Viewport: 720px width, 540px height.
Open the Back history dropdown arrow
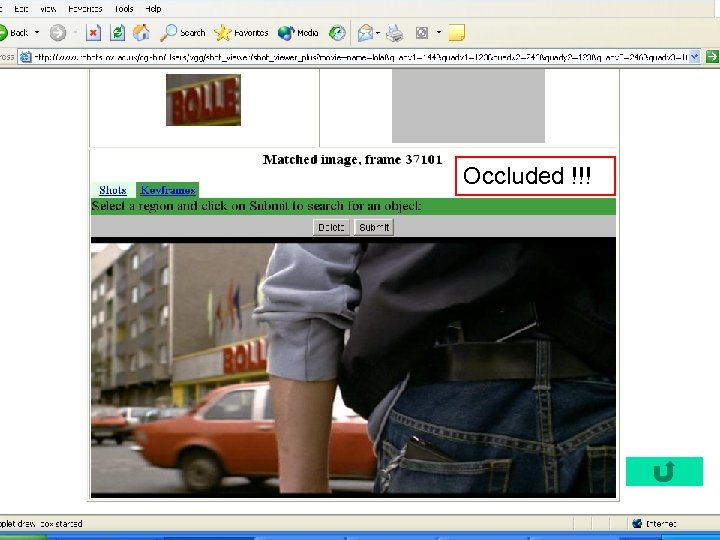point(37,33)
